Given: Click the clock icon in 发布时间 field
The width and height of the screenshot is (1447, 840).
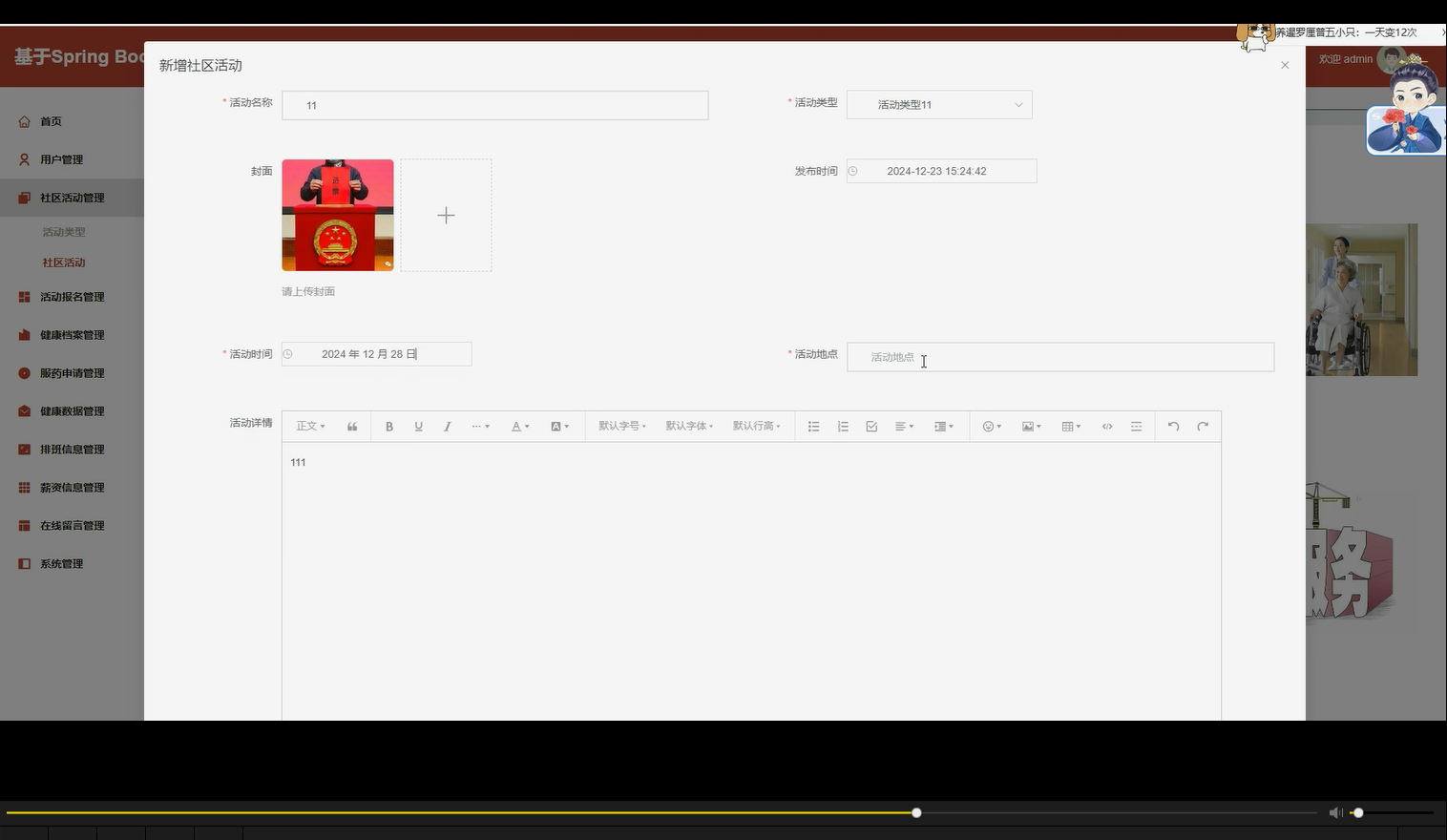Looking at the screenshot, I should 853,171.
